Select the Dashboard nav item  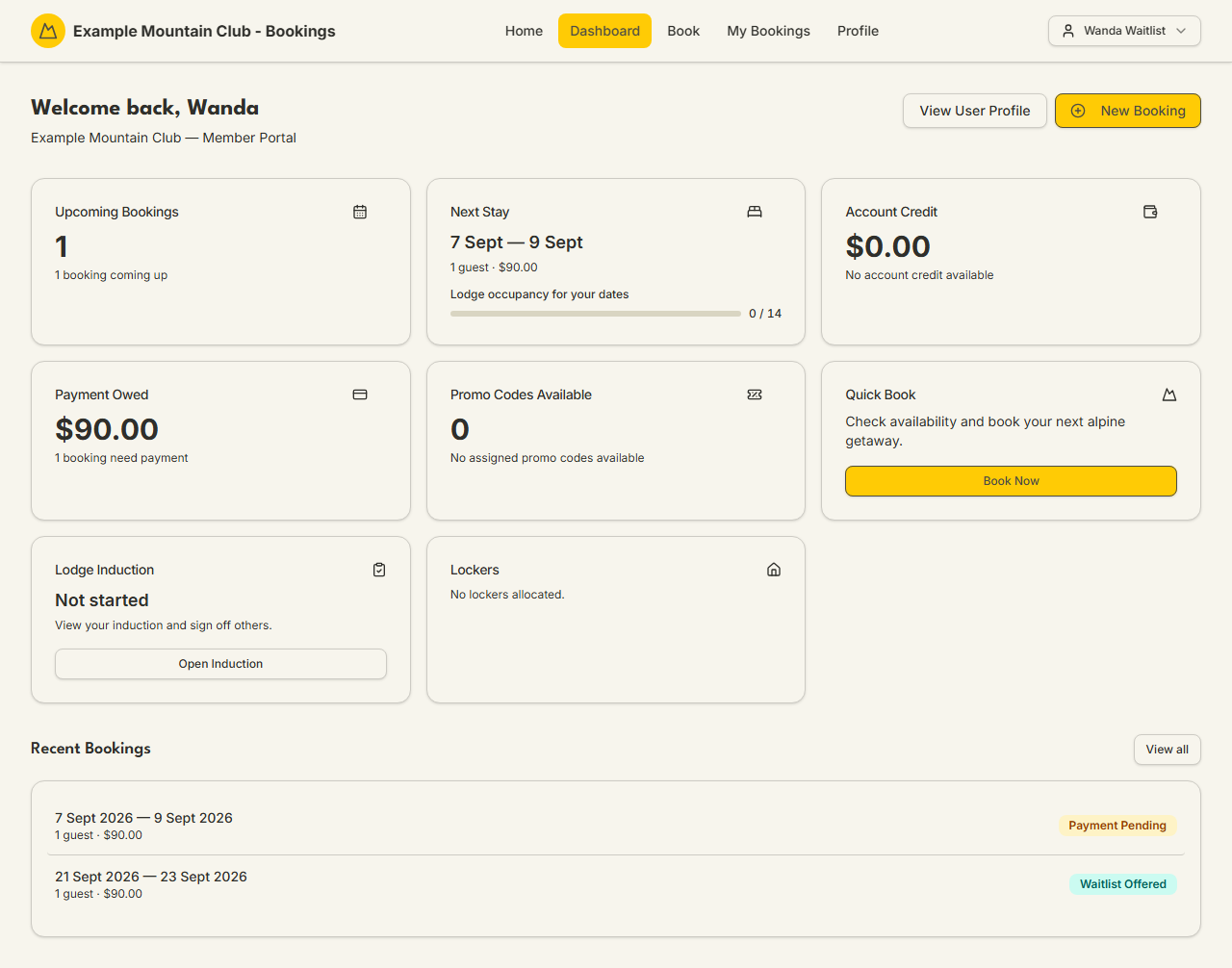[604, 31]
